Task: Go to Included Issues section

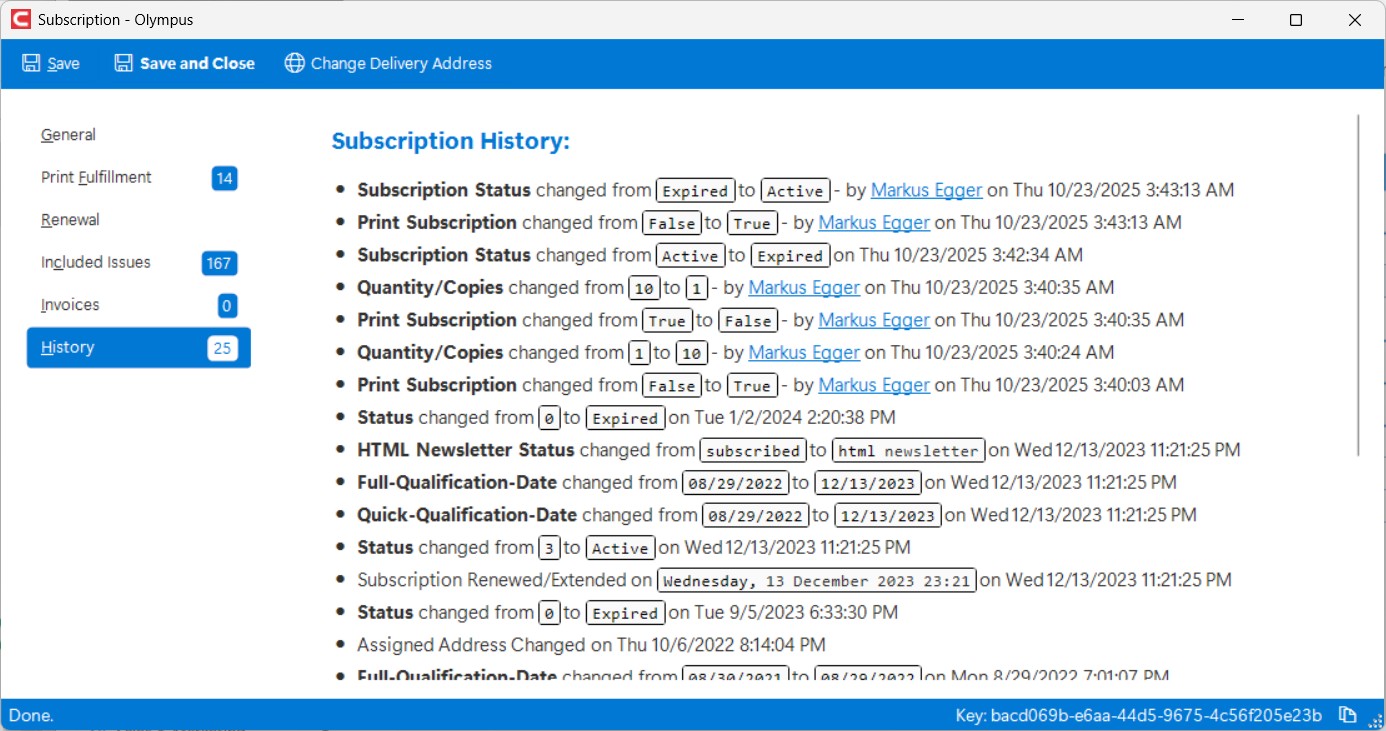Action: (x=96, y=262)
